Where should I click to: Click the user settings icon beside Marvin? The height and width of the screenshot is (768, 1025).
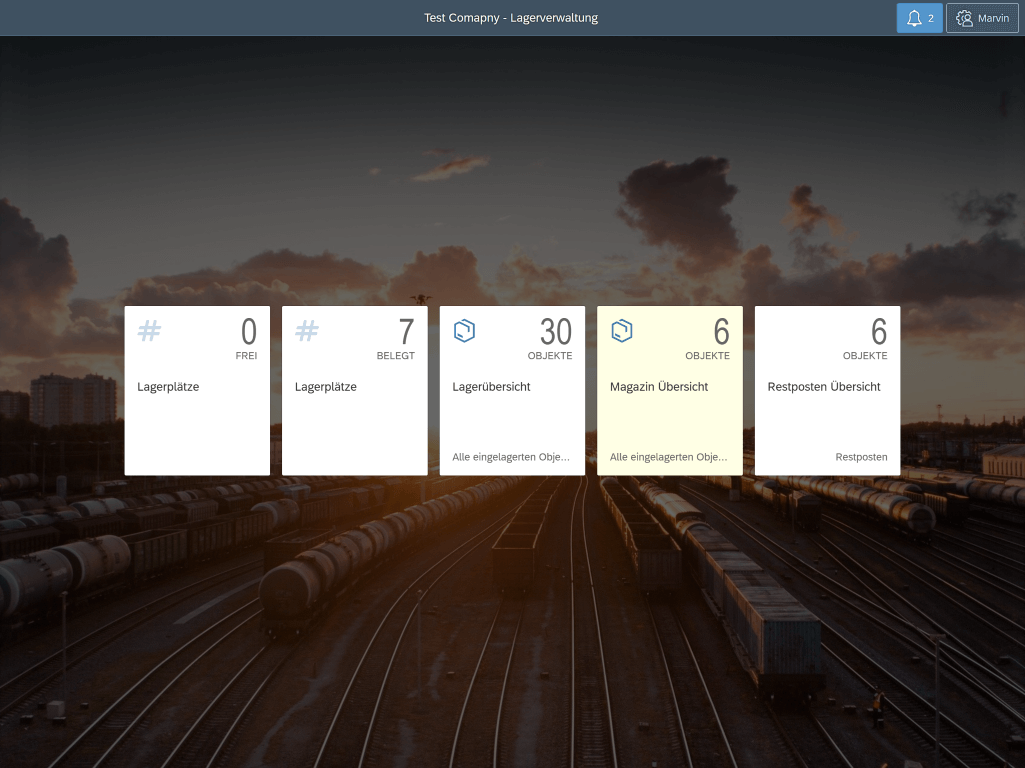(964, 18)
